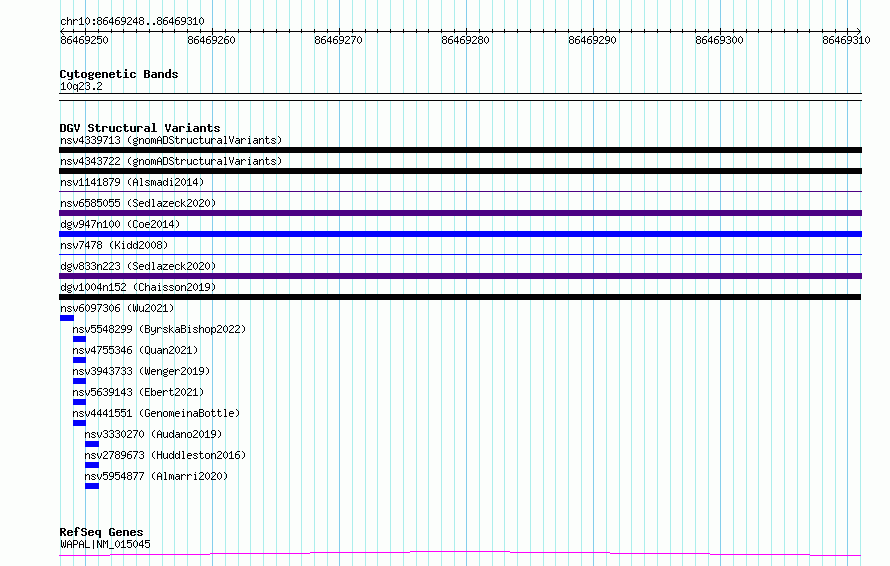Click the thin line under nsv1141879

coord(460,192)
